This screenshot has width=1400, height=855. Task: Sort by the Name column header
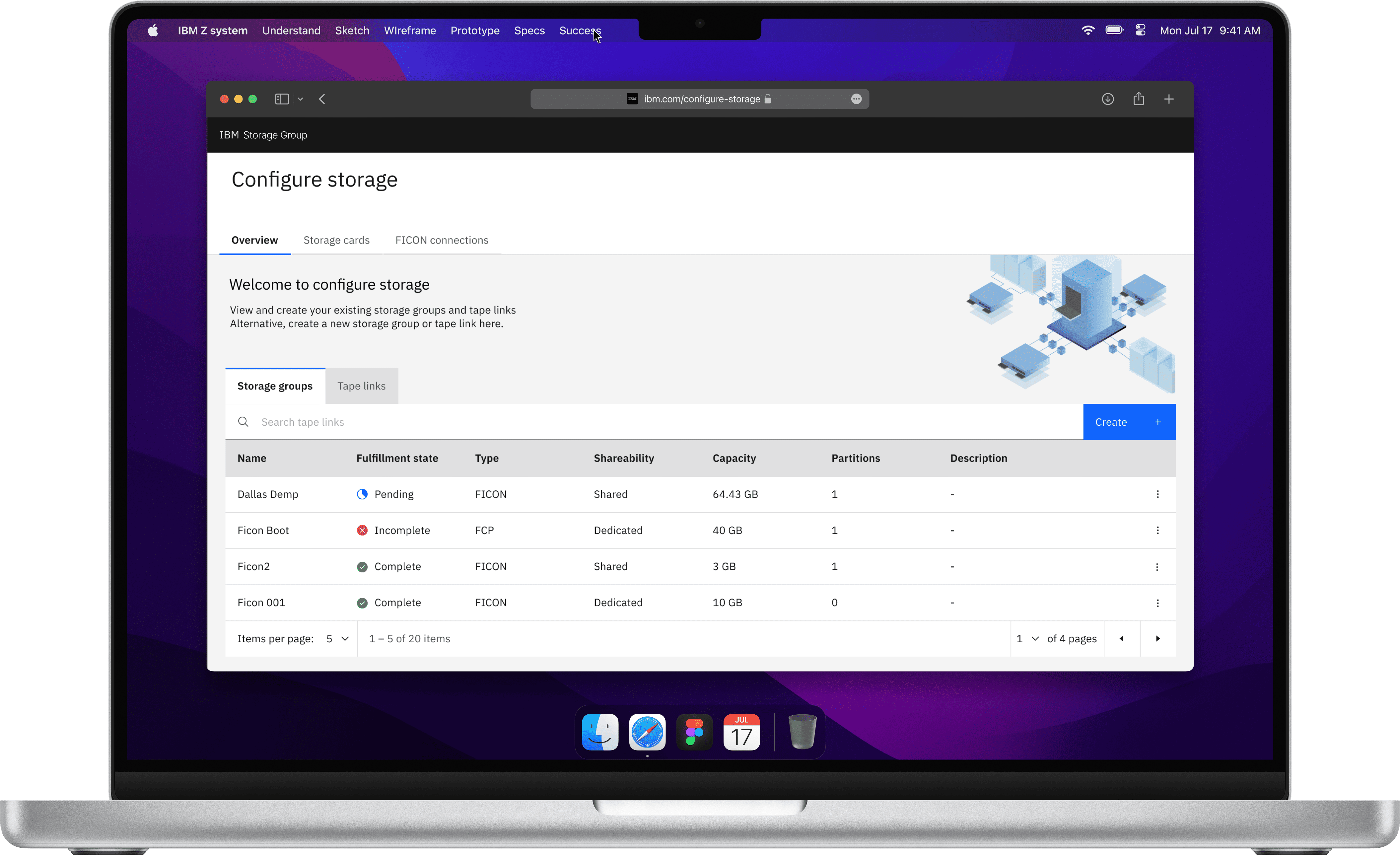pyautogui.click(x=252, y=458)
